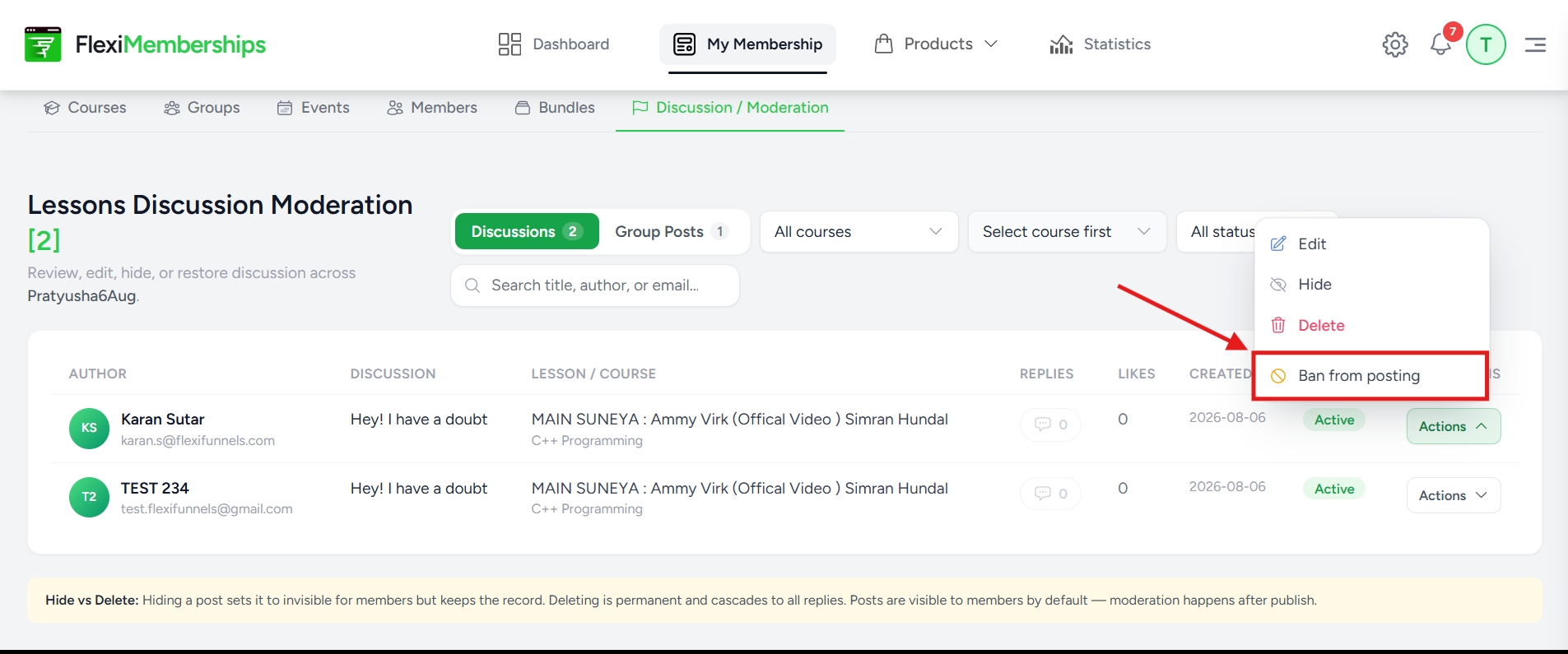
Task: Click email karan.s@flexifunnels.com
Action: coord(198,441)
